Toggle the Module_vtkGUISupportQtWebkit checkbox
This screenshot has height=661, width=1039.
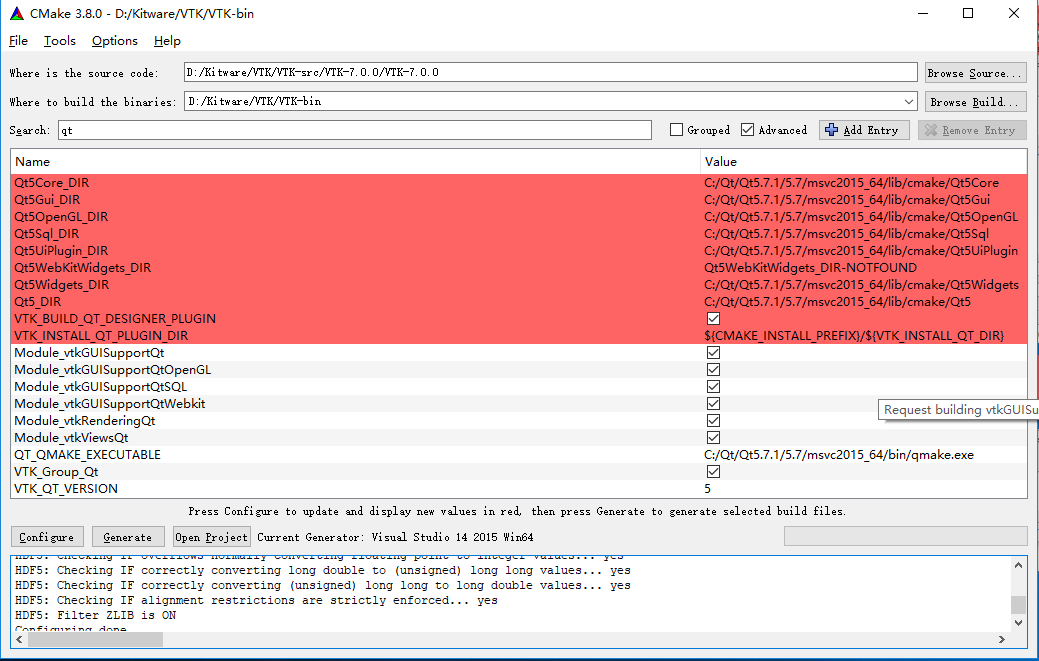pos(714,404)
